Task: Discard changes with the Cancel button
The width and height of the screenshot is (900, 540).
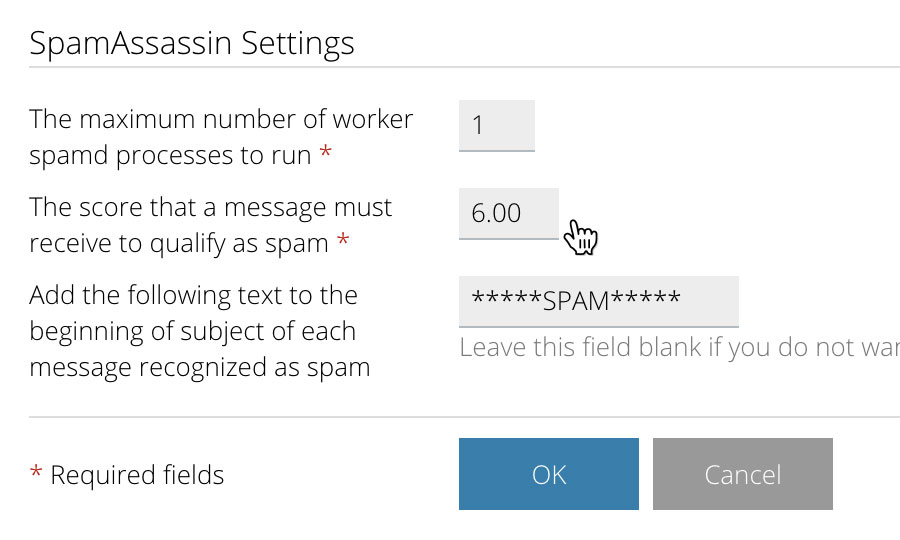Action: [x=743, y=474]
